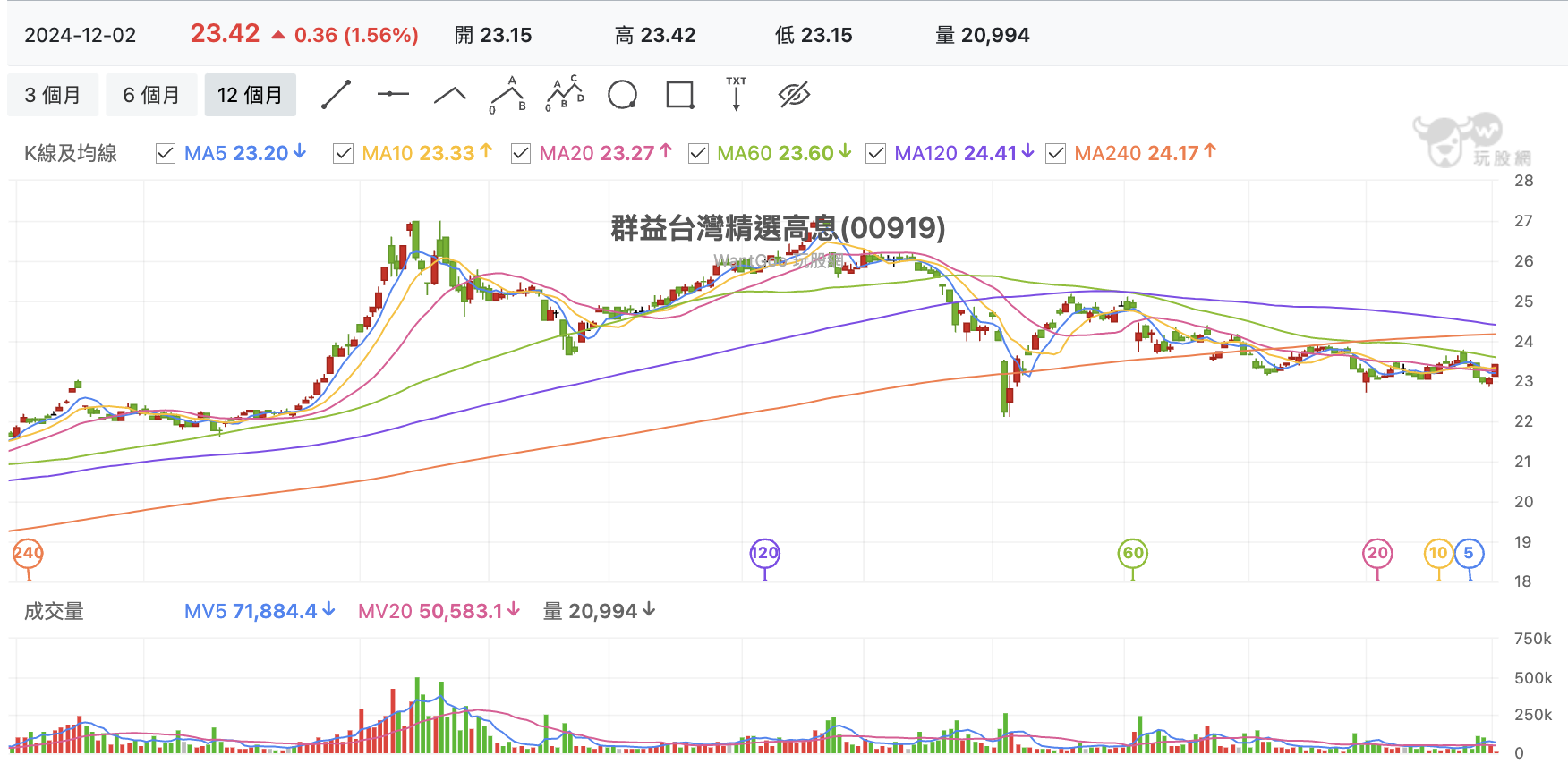Click the MV5 71,884.4 volume label
The height and width of the screenshot is (764, 1568).
(260, 611)
